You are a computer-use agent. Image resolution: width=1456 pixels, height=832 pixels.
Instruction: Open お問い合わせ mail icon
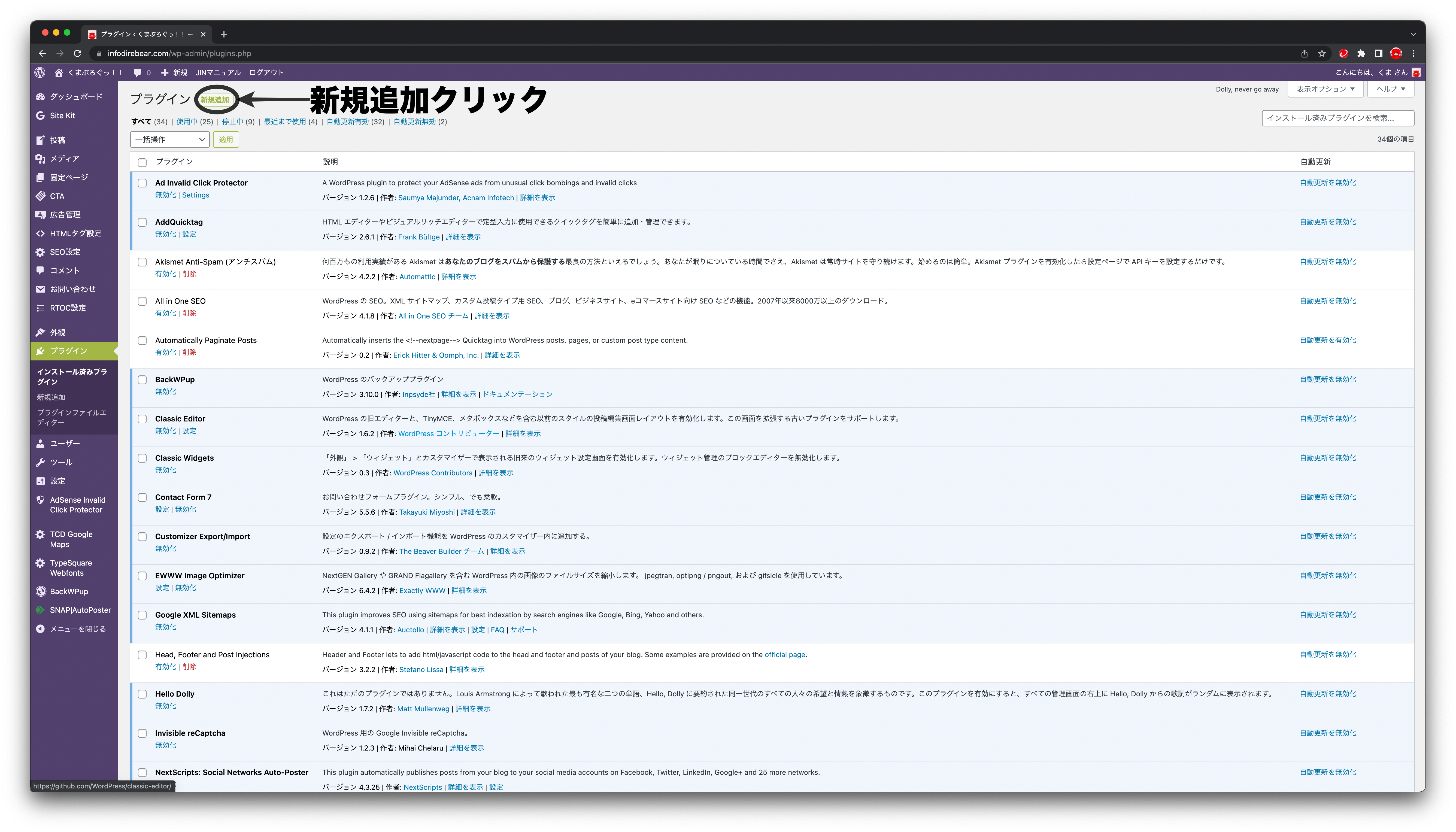pos(41,289)
